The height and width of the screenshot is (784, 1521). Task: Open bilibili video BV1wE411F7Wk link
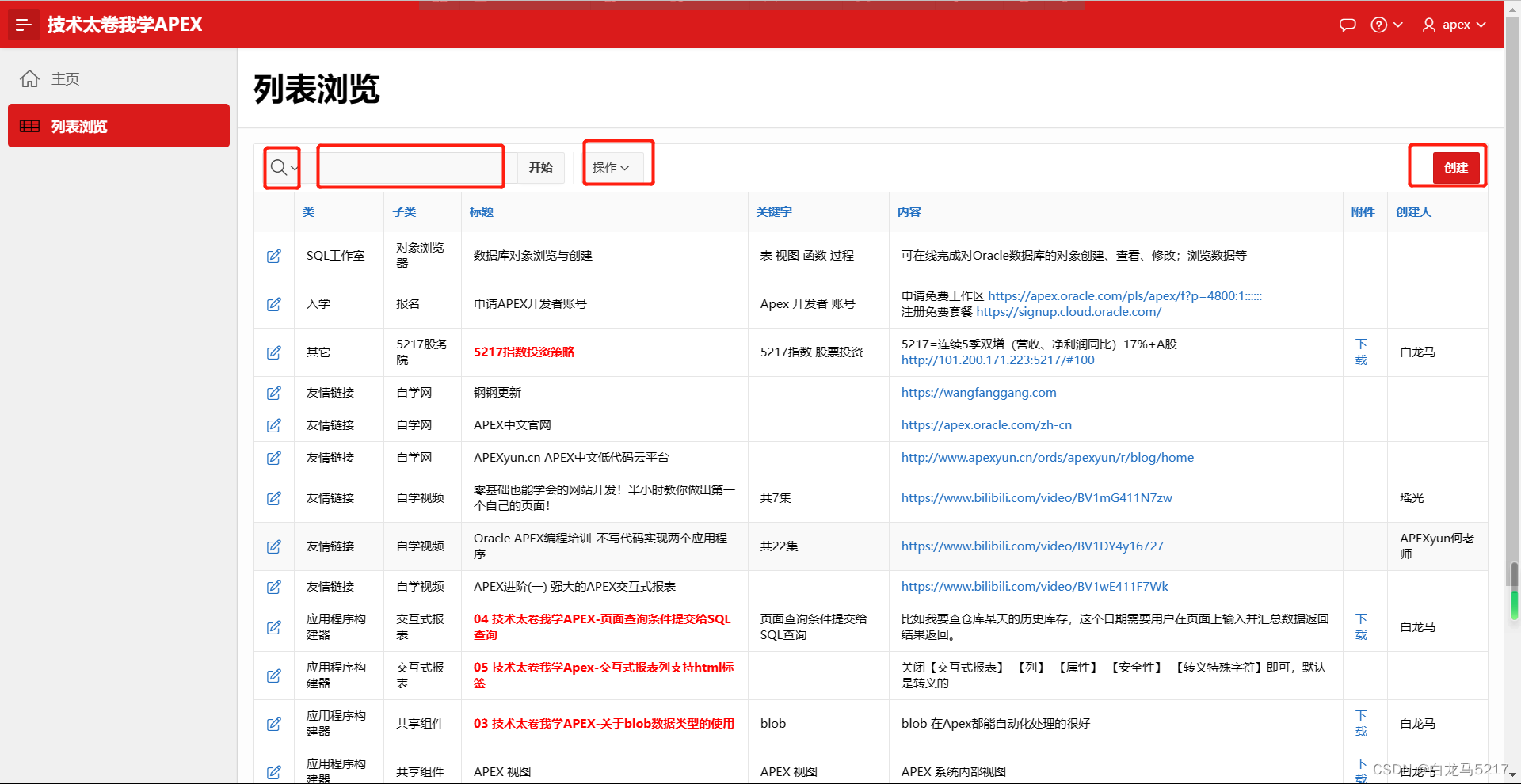point(1035,587)
